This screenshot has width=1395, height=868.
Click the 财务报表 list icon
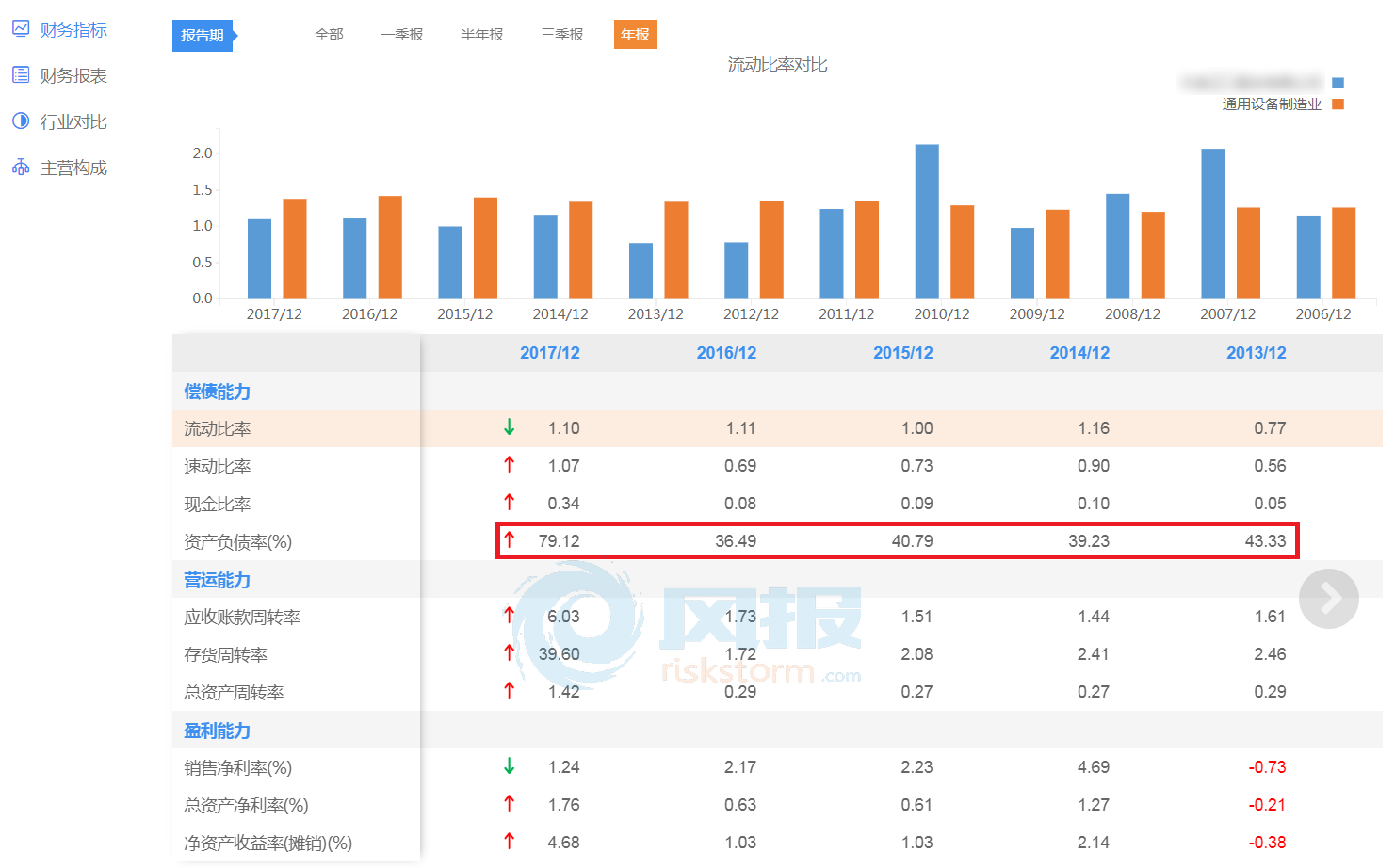(21, 75)
